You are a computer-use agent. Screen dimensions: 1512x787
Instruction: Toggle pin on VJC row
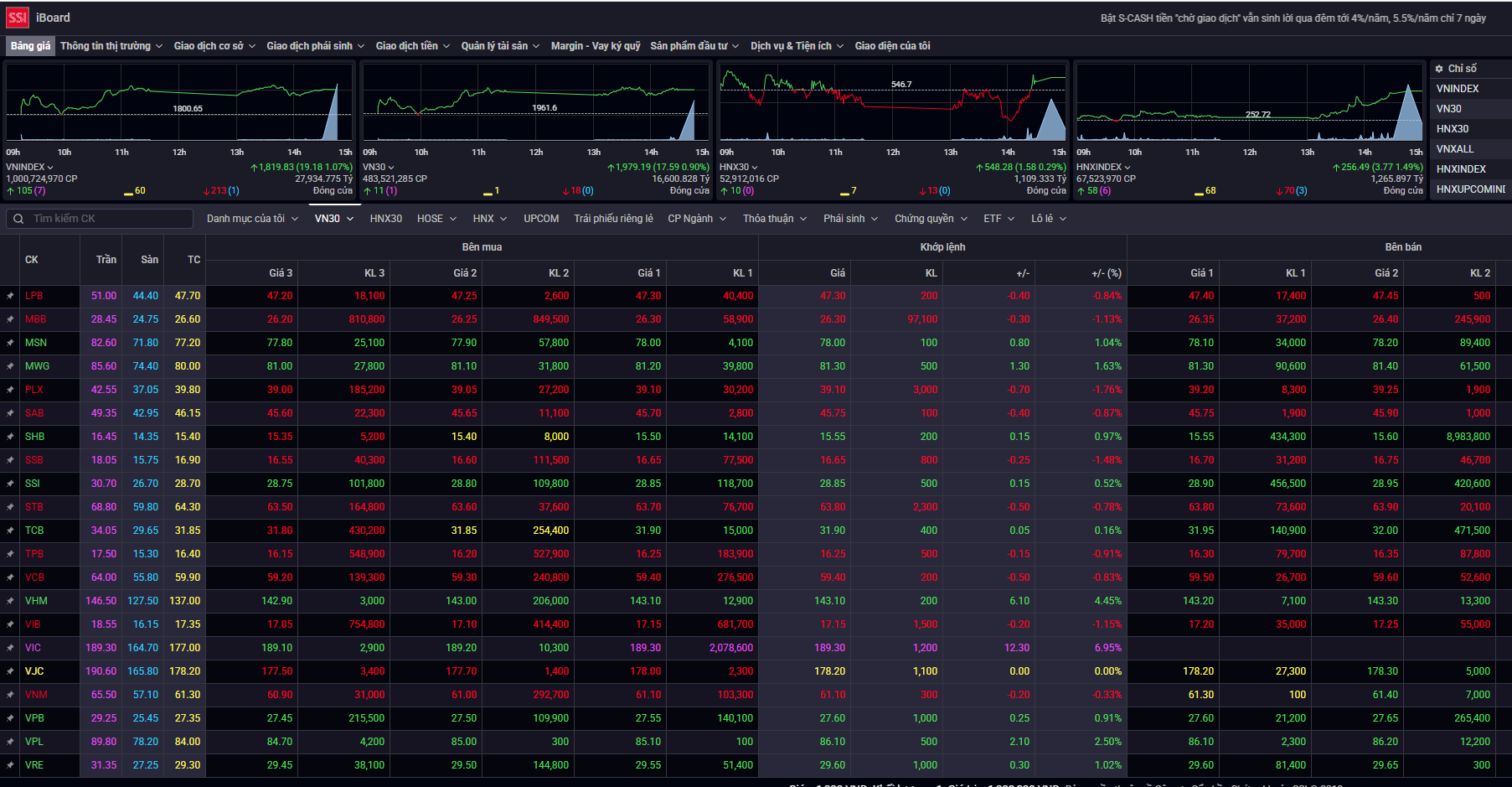coord(10,671)
